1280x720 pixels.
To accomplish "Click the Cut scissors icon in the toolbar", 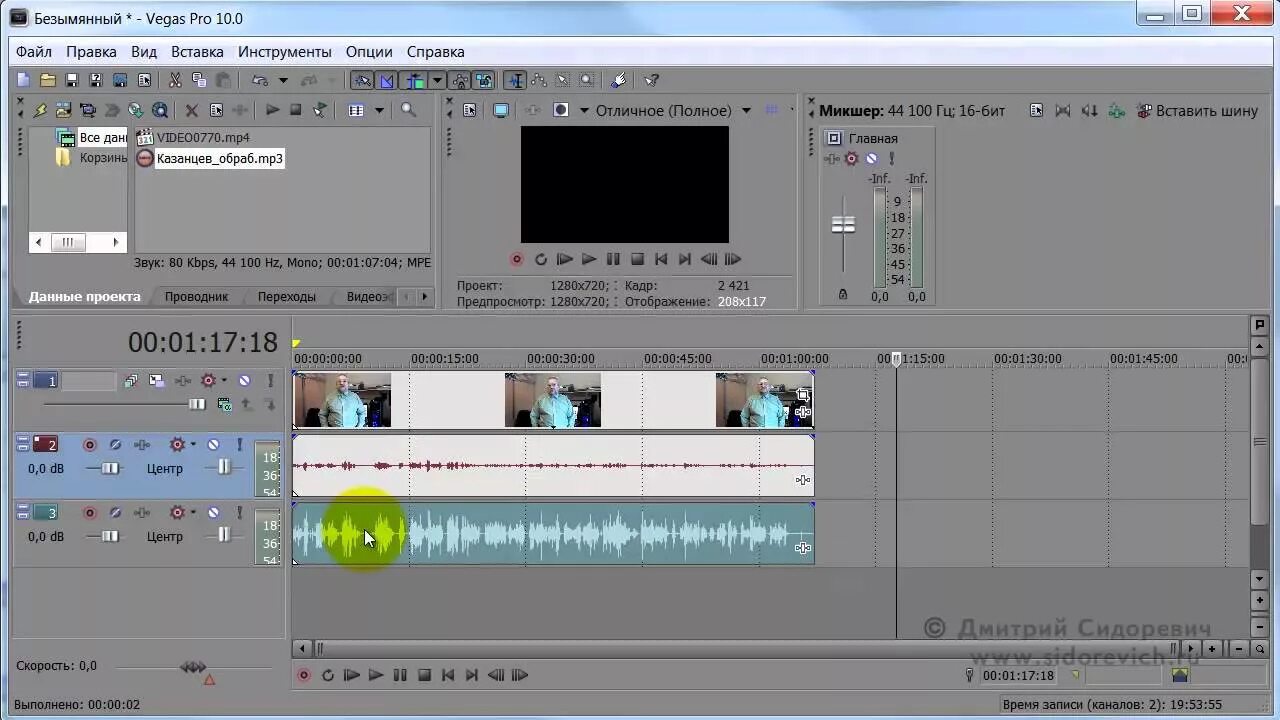I will point(175,80).
